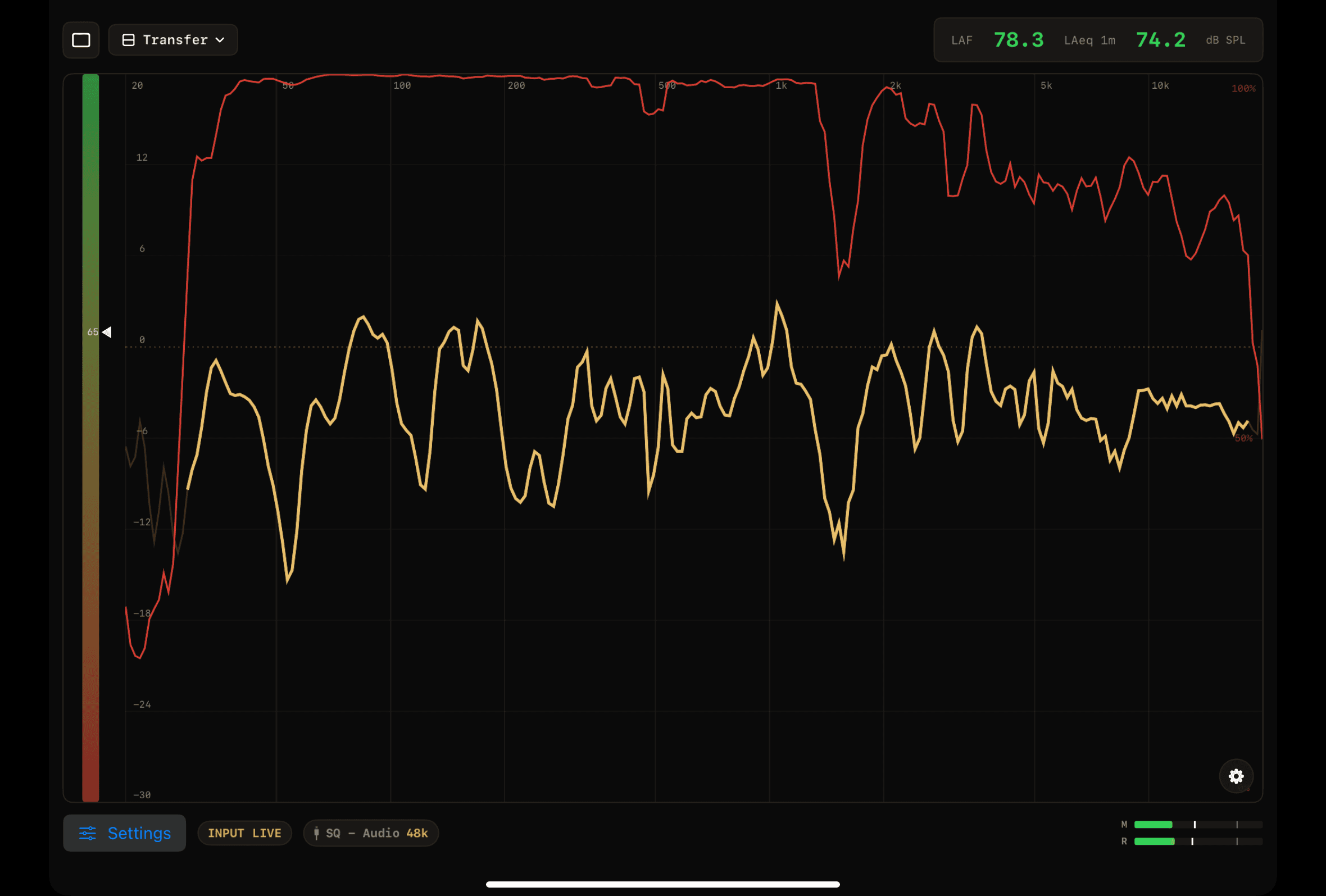The width and height of the screenshot is (1326, 896).
Task: Open graph options gear icon
Action: tap(1236, 776)
